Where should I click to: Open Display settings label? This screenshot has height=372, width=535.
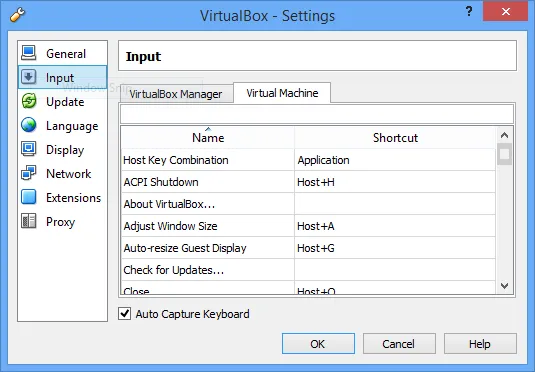(x=65, y=150)
